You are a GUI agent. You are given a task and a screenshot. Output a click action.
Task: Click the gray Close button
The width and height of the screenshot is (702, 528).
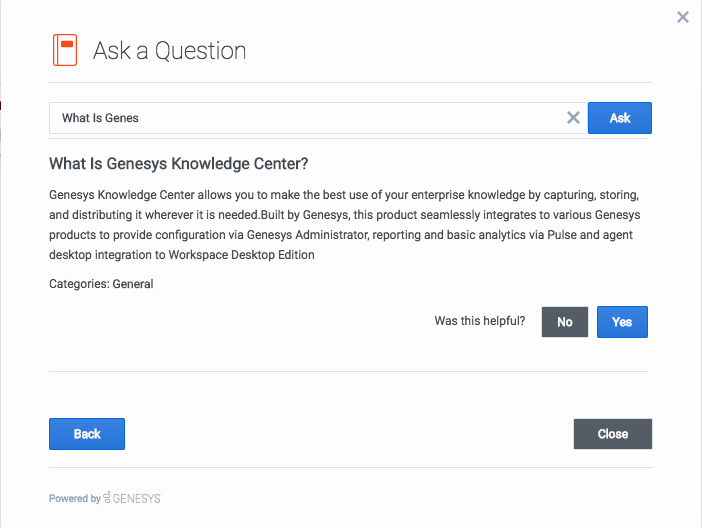coord(612,434)
